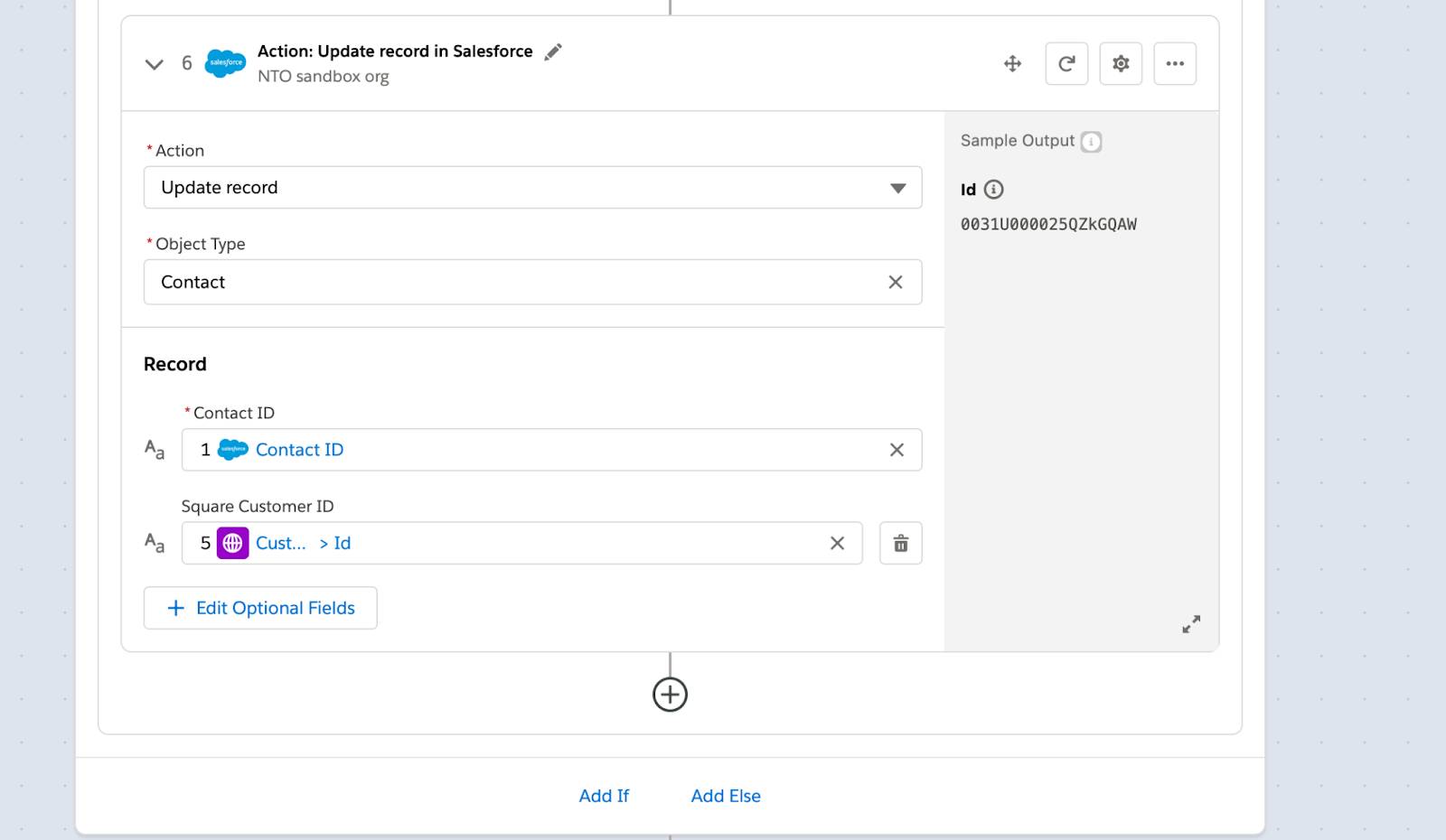
Task: Delete the Square Customer ID field
Action: pos(901,543)
